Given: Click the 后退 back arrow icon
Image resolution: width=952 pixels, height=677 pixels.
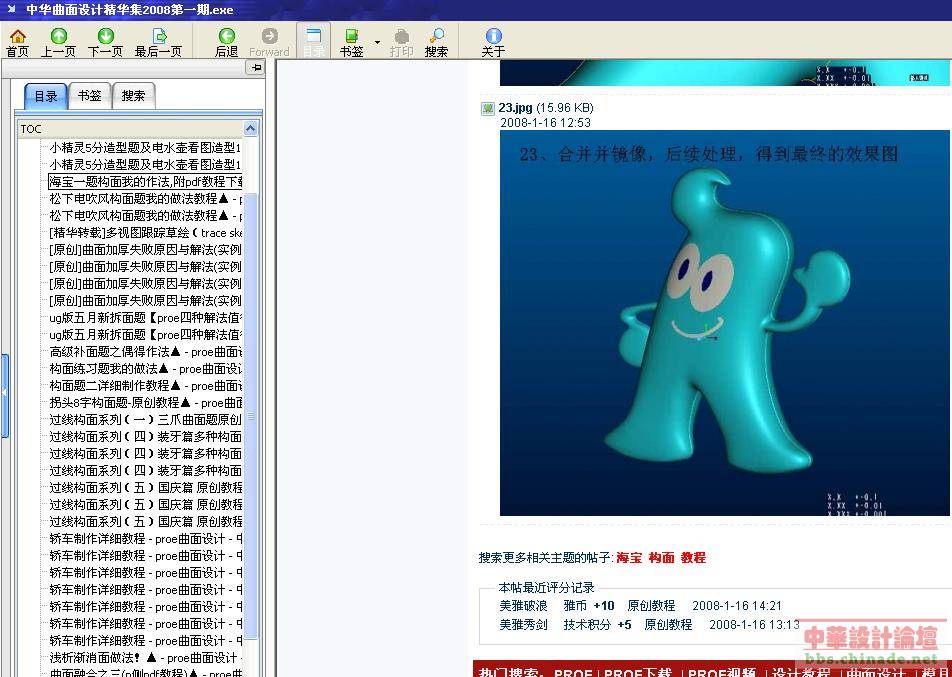Looking at the screenshot, I should point(227,42).
